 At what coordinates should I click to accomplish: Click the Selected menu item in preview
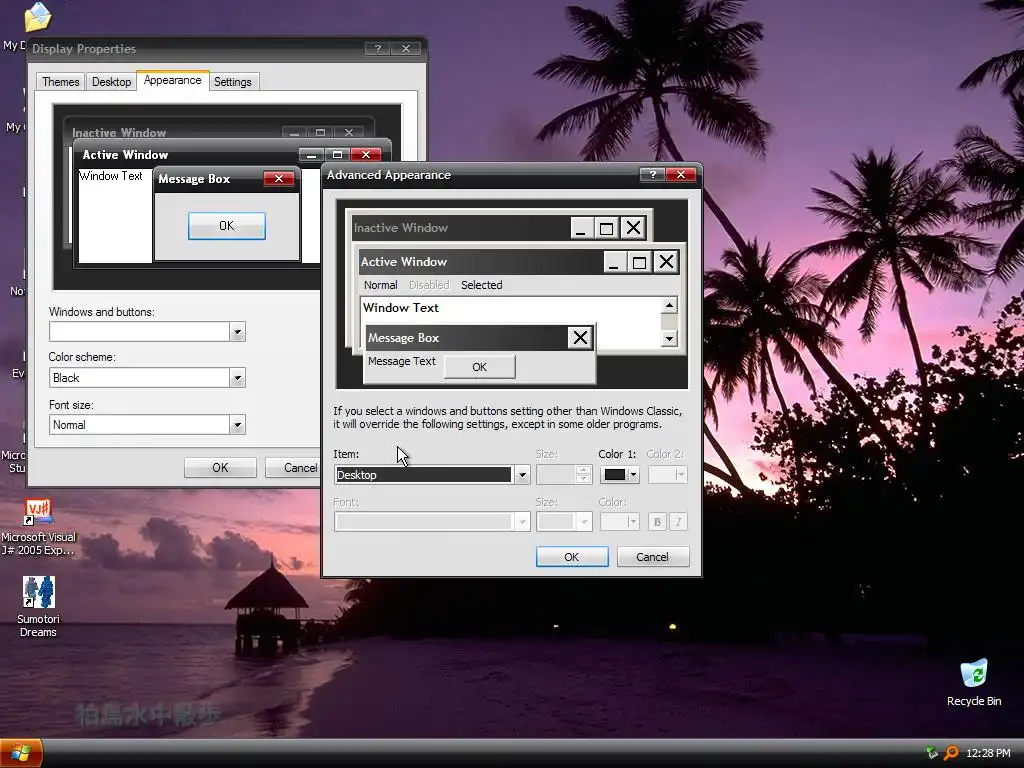pos(481,285)
